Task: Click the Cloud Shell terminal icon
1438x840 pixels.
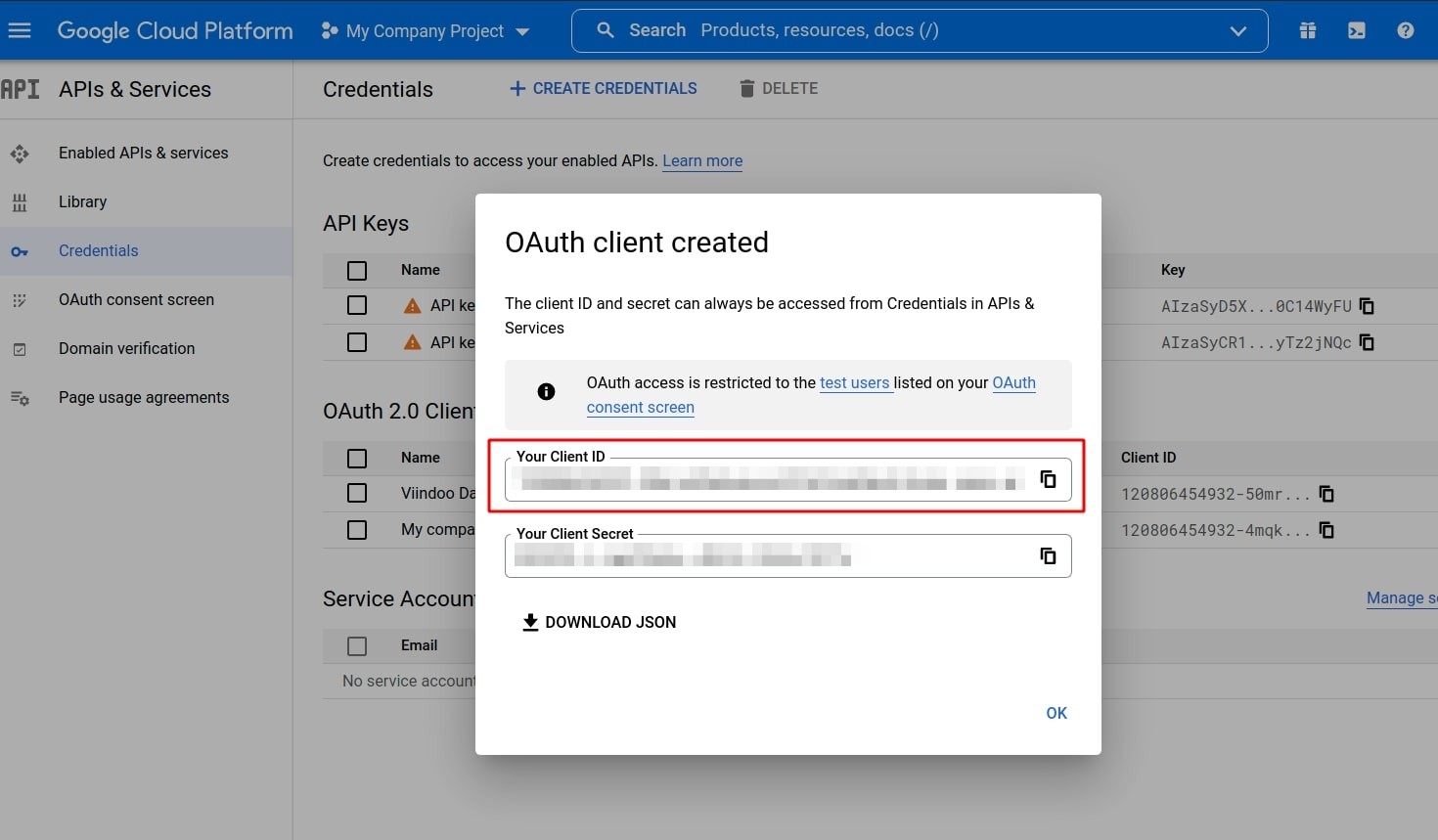Action: (x=1357, y=30)
